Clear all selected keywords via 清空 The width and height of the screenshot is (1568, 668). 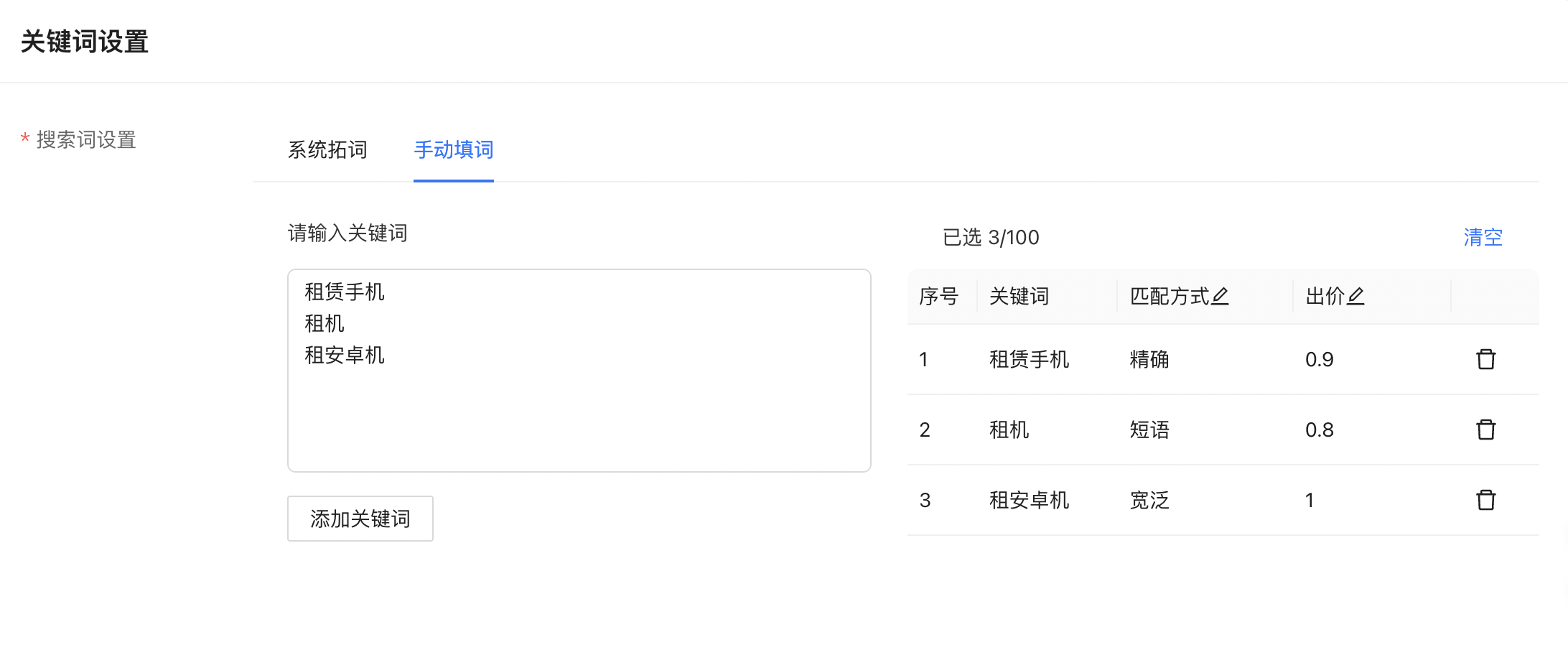point(1483,237)
